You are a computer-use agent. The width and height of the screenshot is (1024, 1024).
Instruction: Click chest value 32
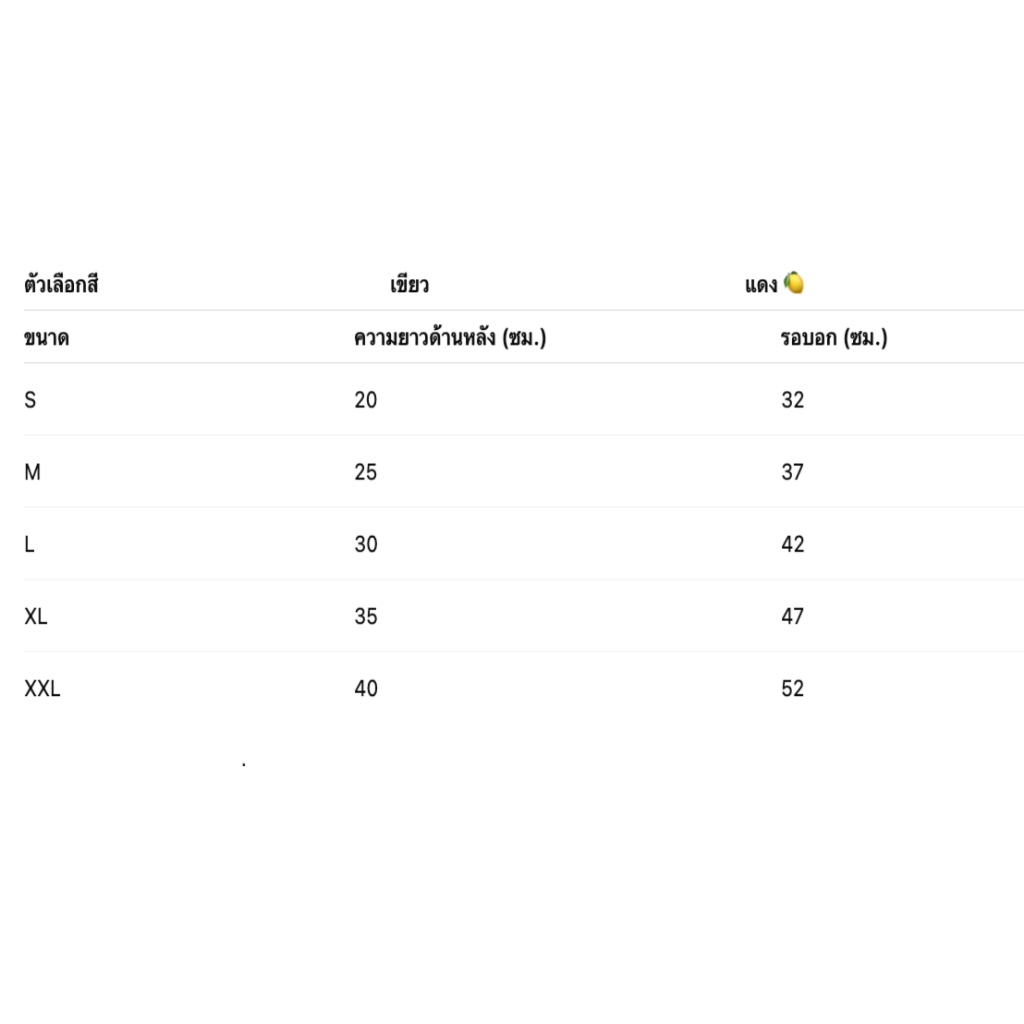(793, 400)
